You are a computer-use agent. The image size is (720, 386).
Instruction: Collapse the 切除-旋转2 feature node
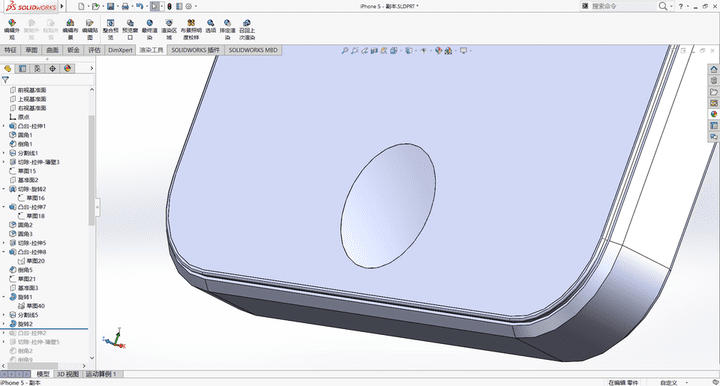pyautogui.click(x=4, y=189)
